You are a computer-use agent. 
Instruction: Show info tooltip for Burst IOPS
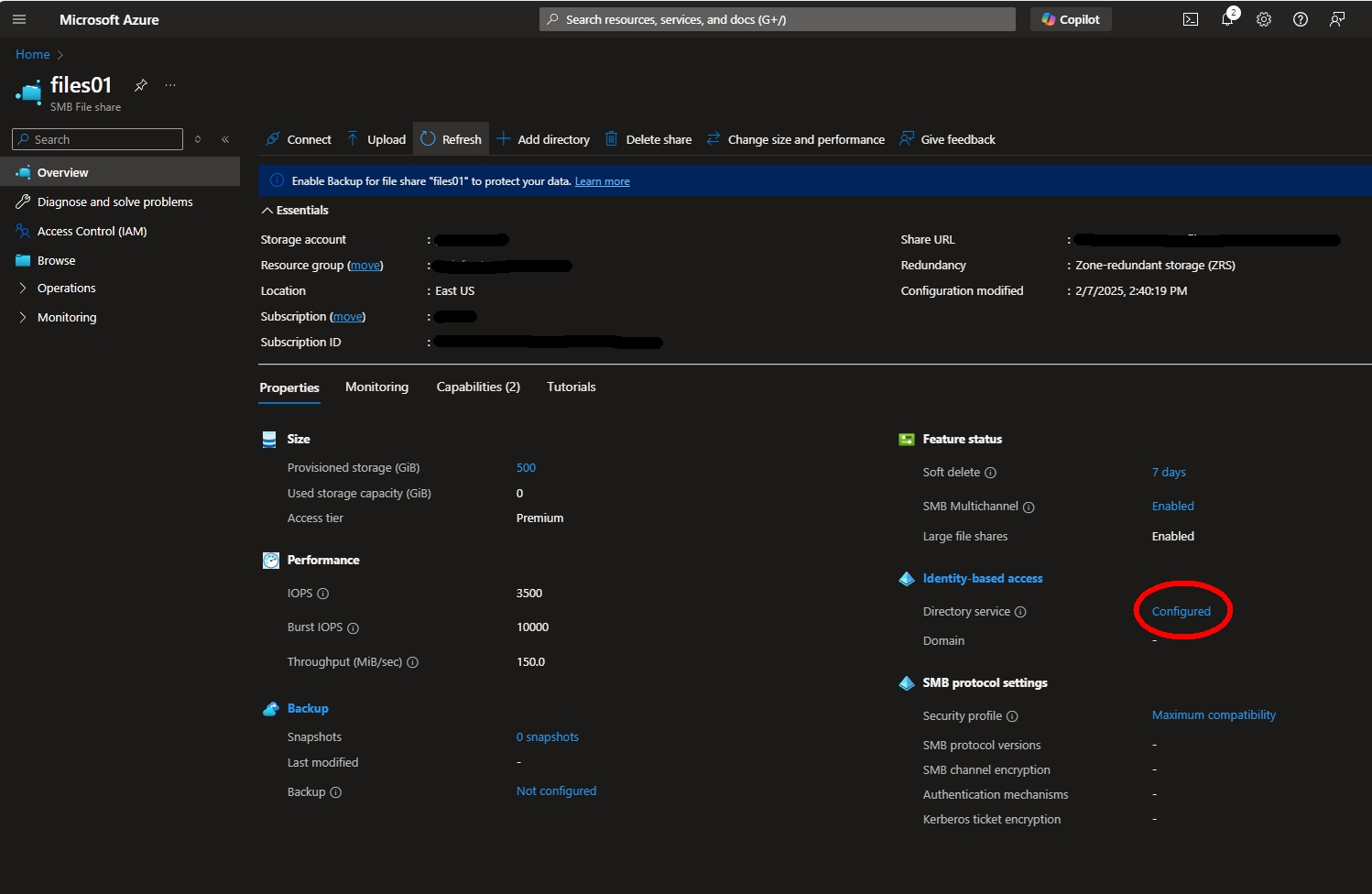tap(353, 628)
